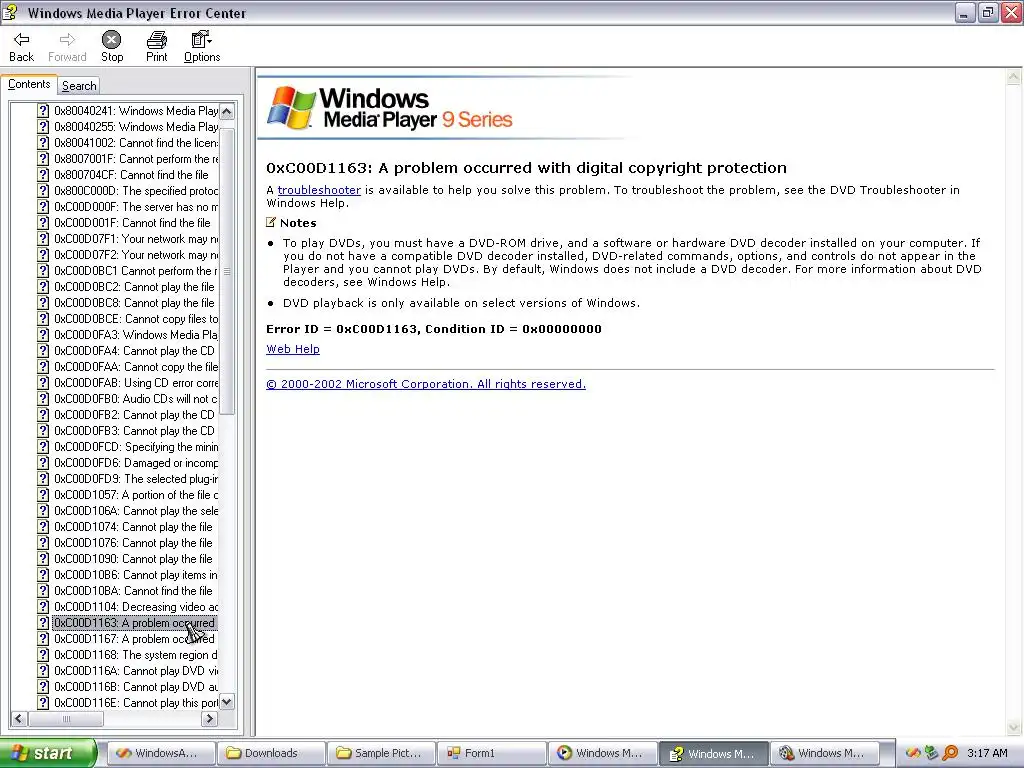Switch to Sample Pictures taskbar window
1024x768 pixels.
382,754
